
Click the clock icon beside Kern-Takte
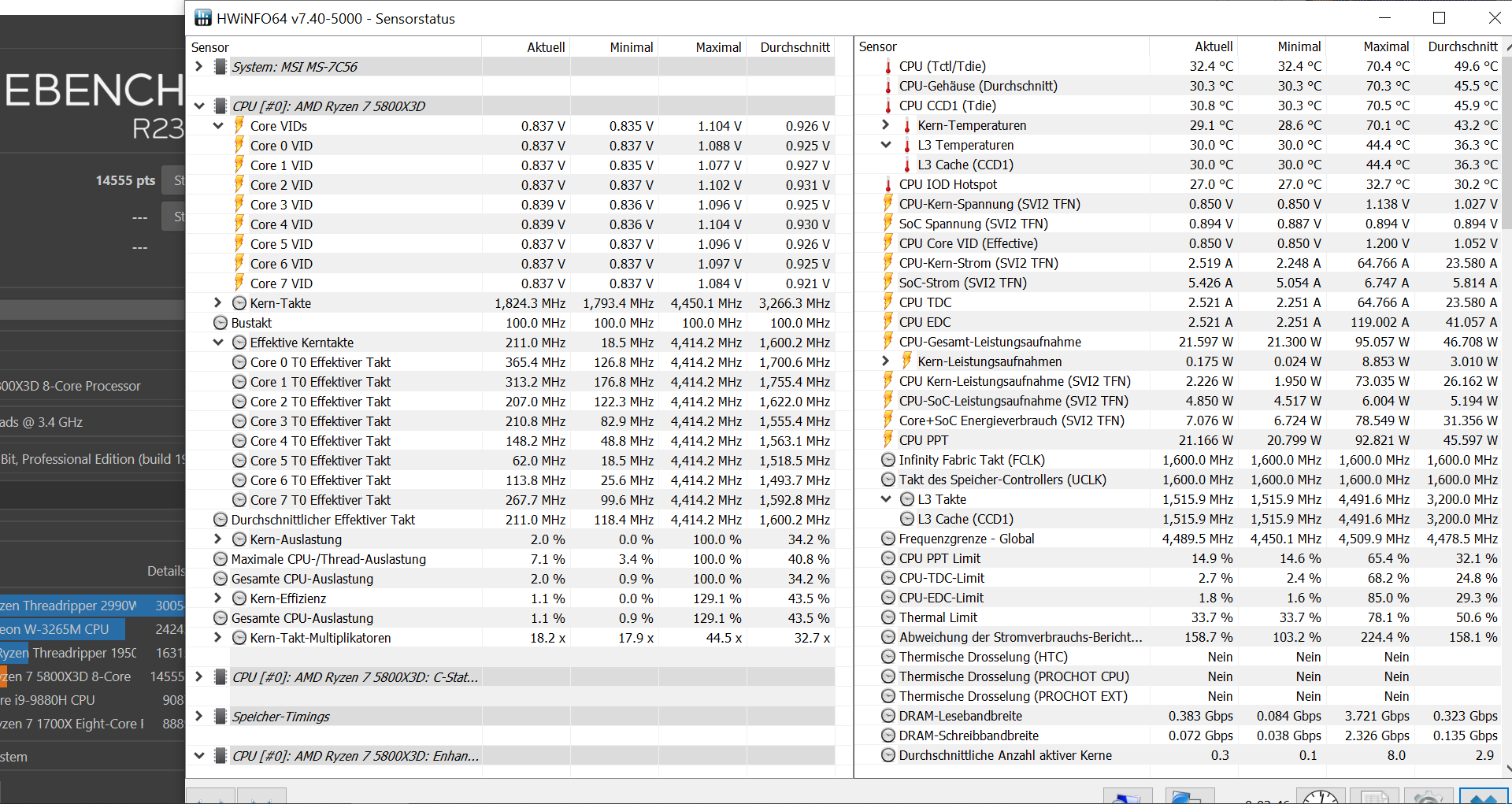click(x=239, y=303)
